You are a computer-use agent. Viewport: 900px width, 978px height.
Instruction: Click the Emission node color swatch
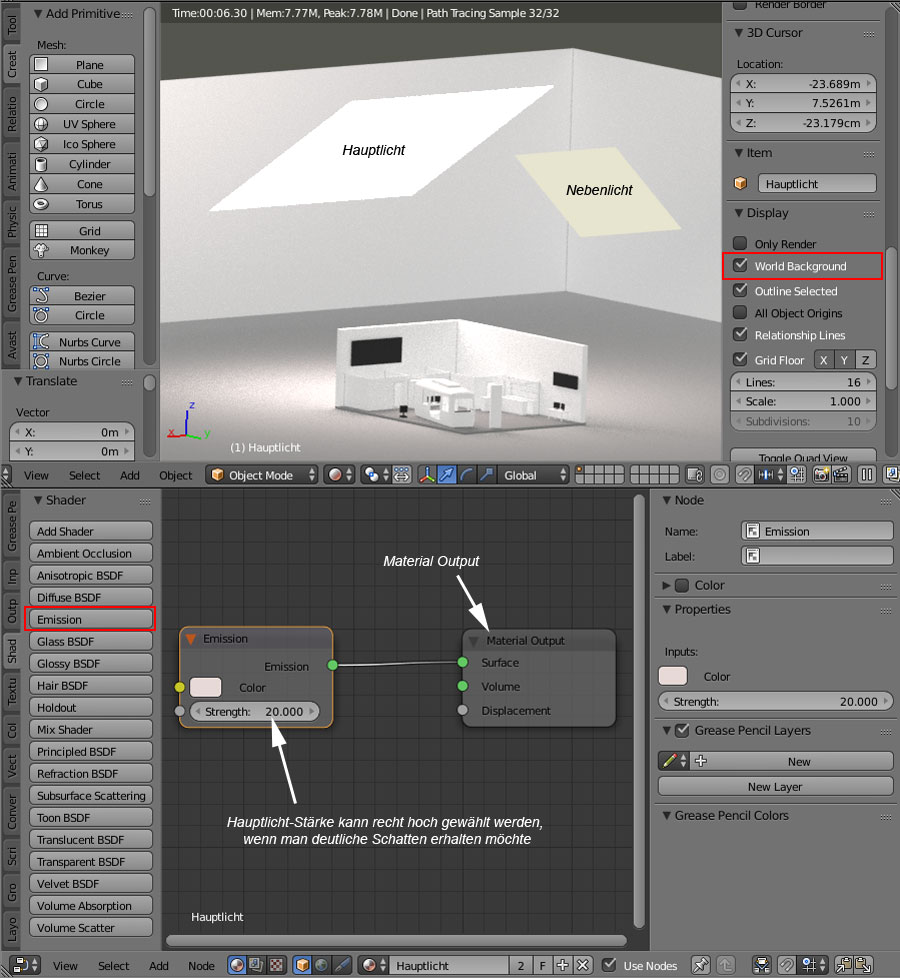point(205,687)
